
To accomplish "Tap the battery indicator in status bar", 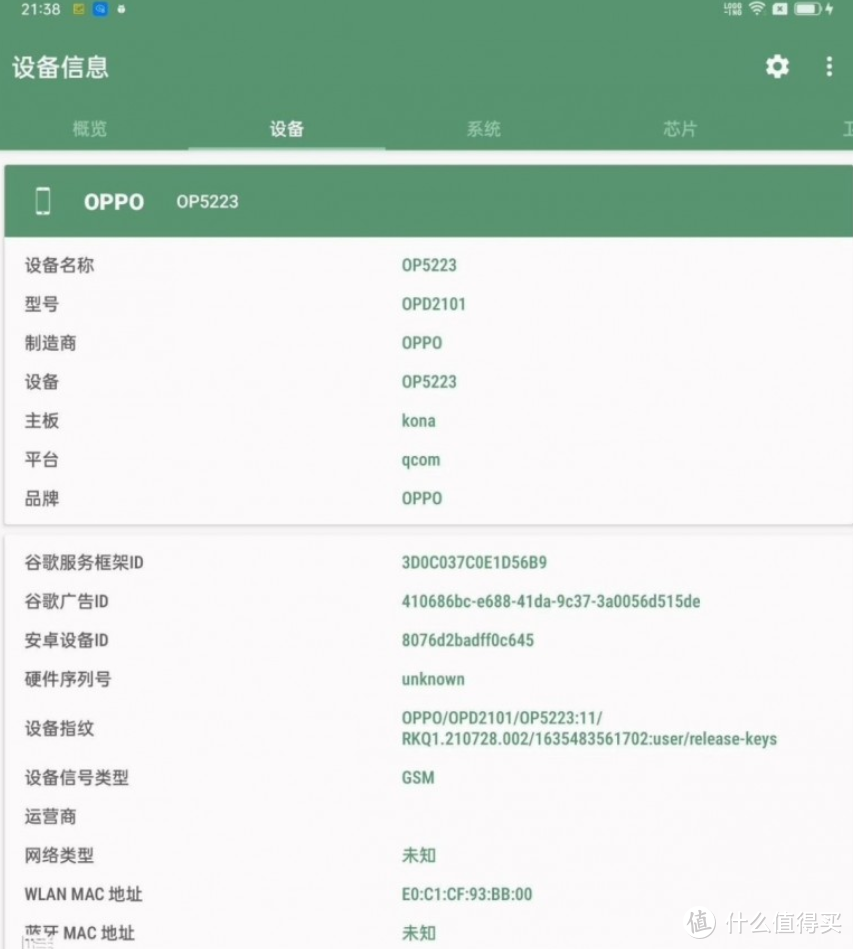I will coord(807,10).
